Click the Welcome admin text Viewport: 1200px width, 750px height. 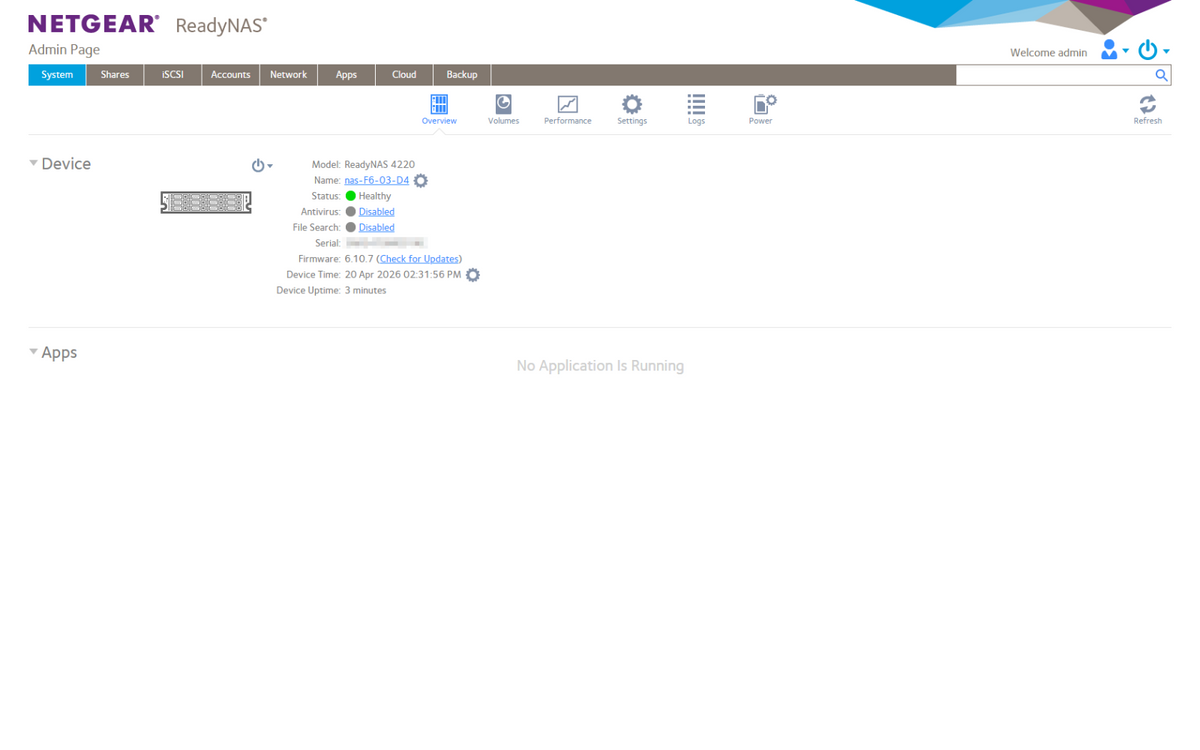pyautogui.click(x=1048, y=53)
